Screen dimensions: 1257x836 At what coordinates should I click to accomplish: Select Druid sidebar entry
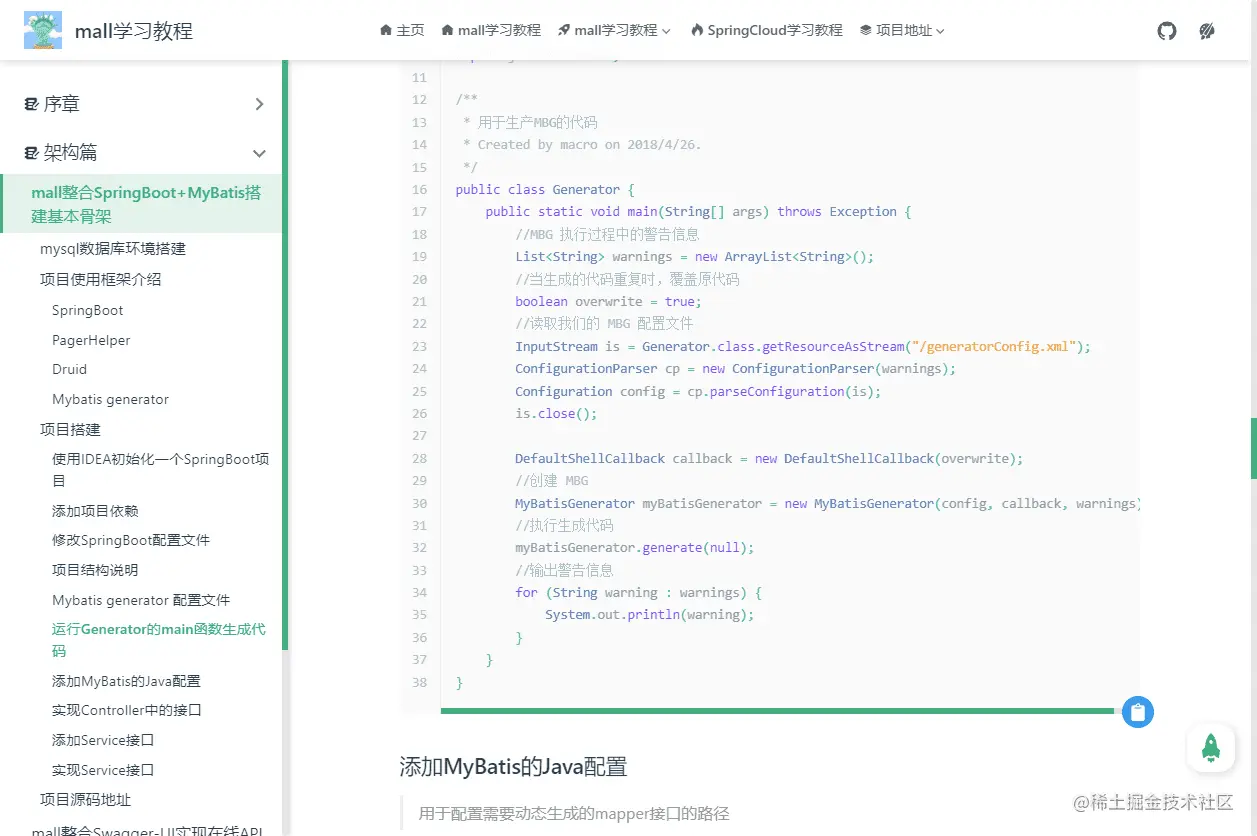69,369
